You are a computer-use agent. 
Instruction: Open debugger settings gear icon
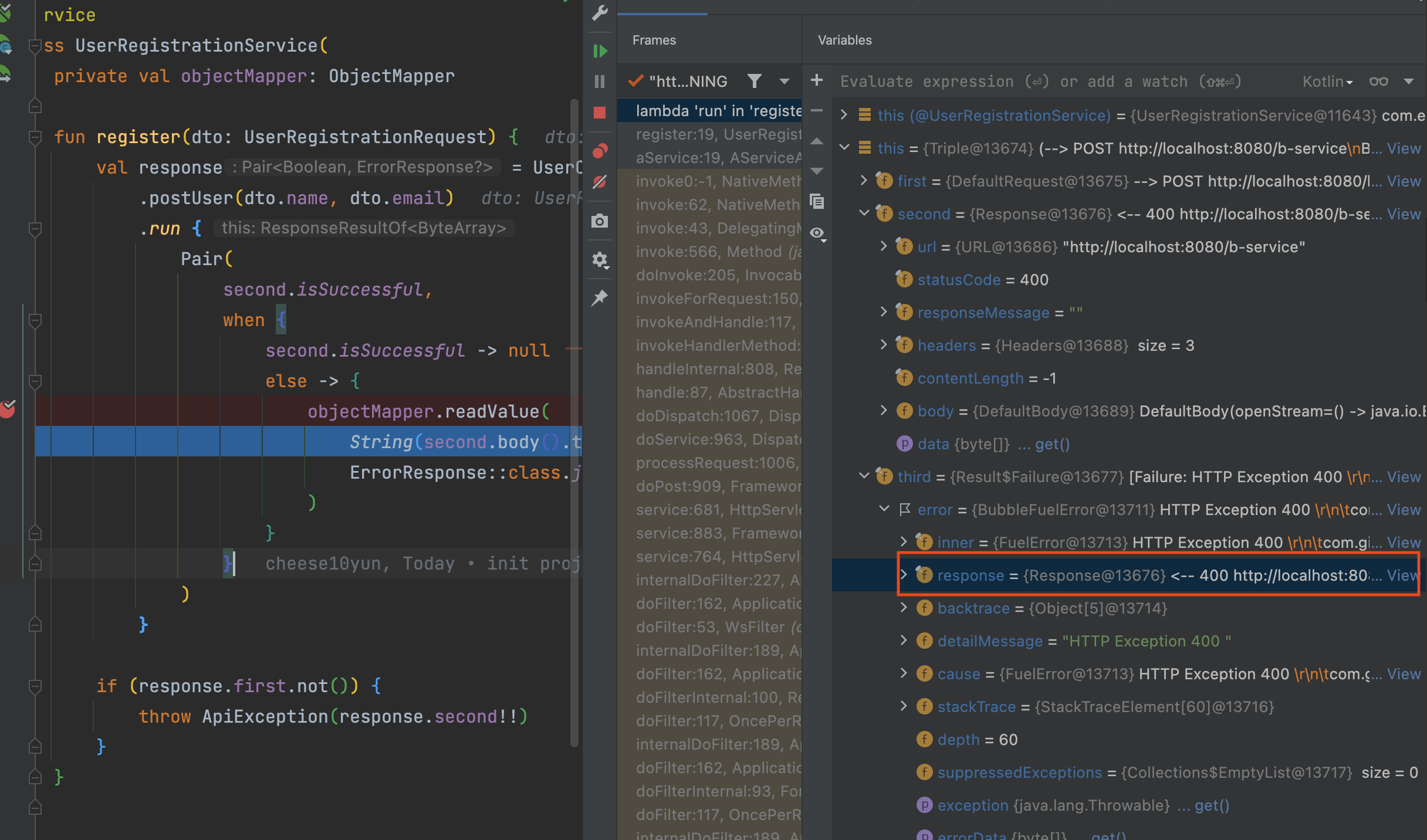tap(600, 259)
